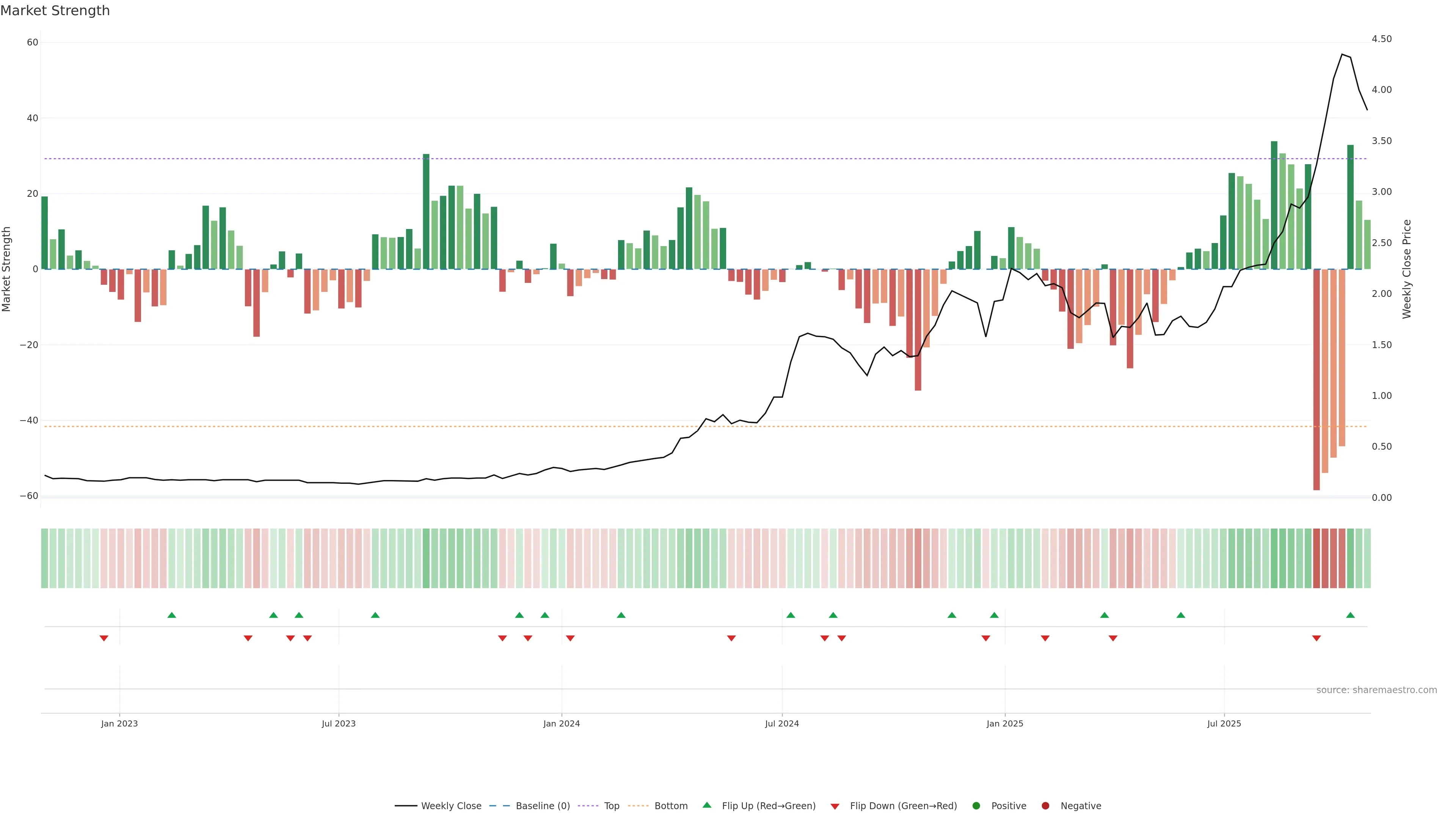The height and width of the screenshot is (819, 1456).
Task: Click the Jan 2024 axis label
Action: [x=561, y=723]
